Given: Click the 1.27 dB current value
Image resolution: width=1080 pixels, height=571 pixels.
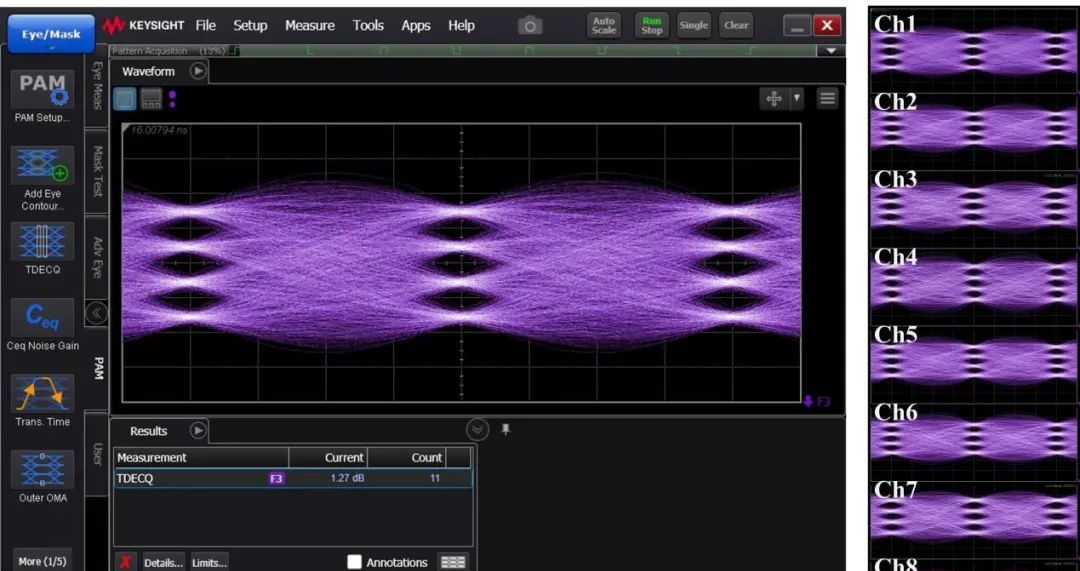Looking at the screenshot, I should pos(347,478).
